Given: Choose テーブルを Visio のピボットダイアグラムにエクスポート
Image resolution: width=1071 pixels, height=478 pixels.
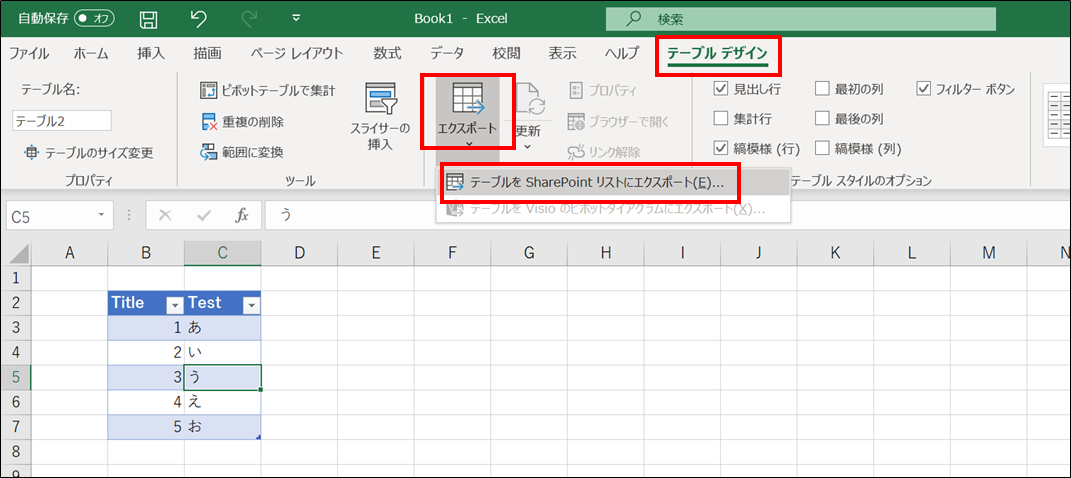Looking at the screenshot, I should coord(613,210).
